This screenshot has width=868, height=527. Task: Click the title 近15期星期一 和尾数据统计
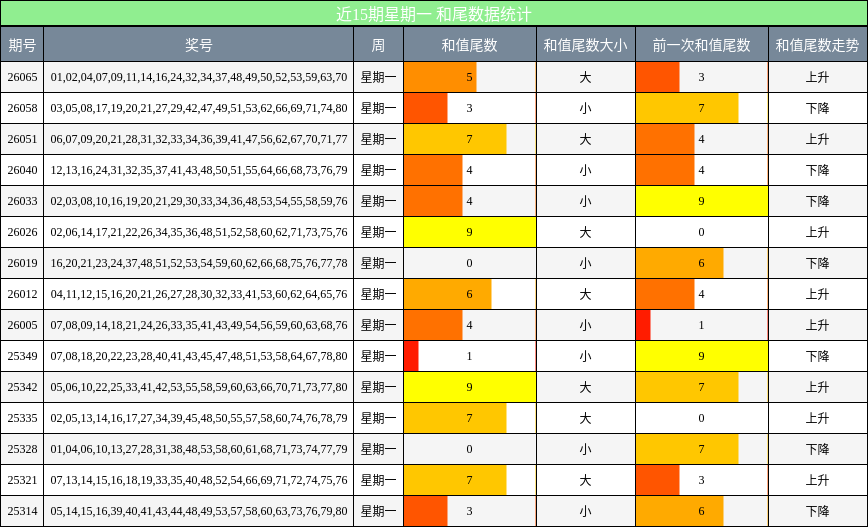[434, 14]
